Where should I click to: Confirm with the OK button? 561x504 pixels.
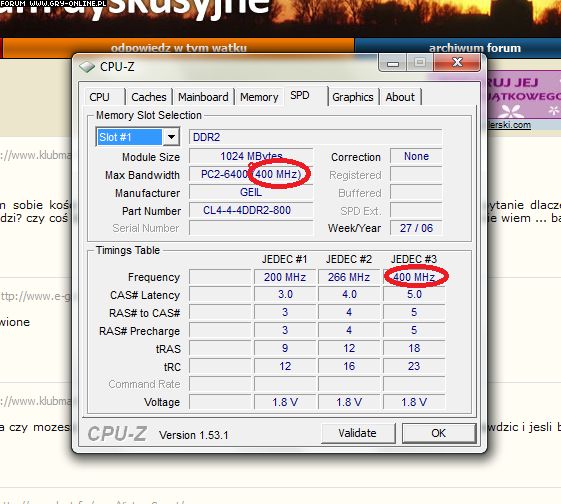pyautogui.click(x=439, y=433)
